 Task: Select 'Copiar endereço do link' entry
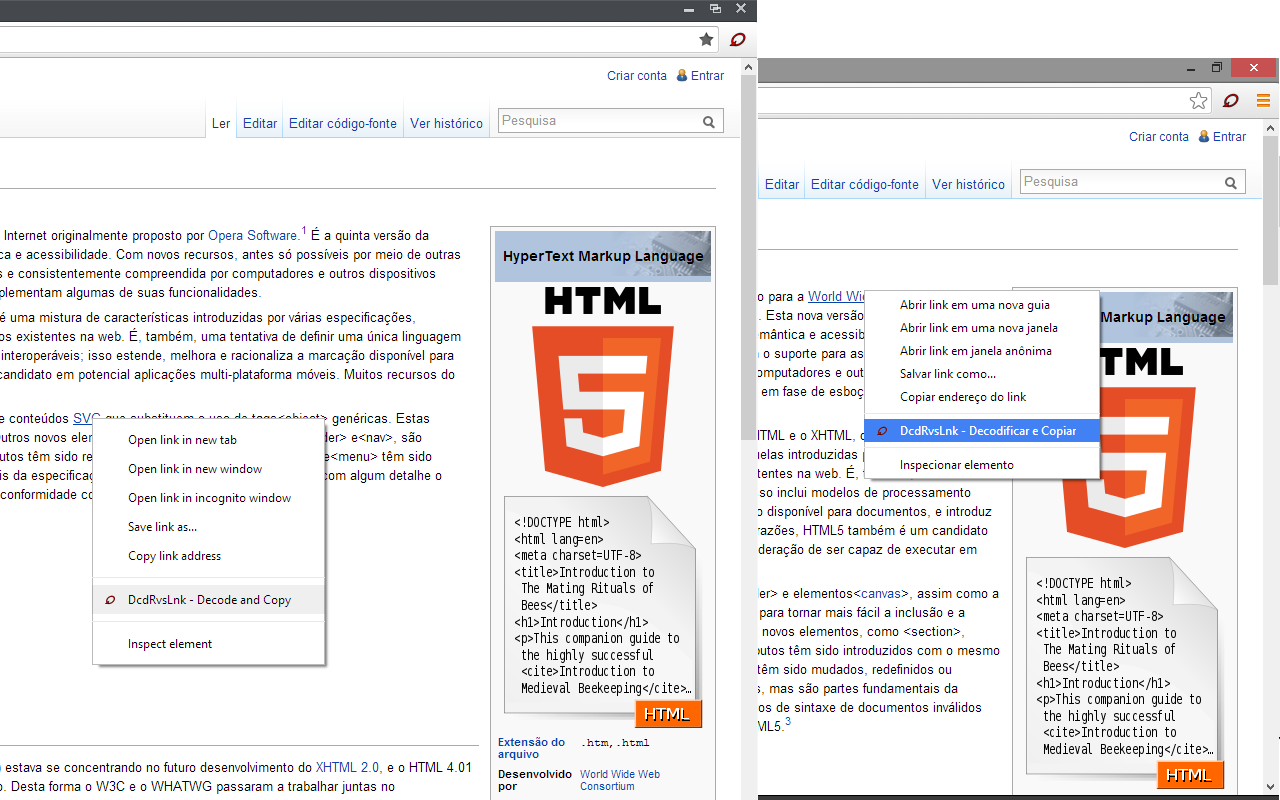pos(982,397)
